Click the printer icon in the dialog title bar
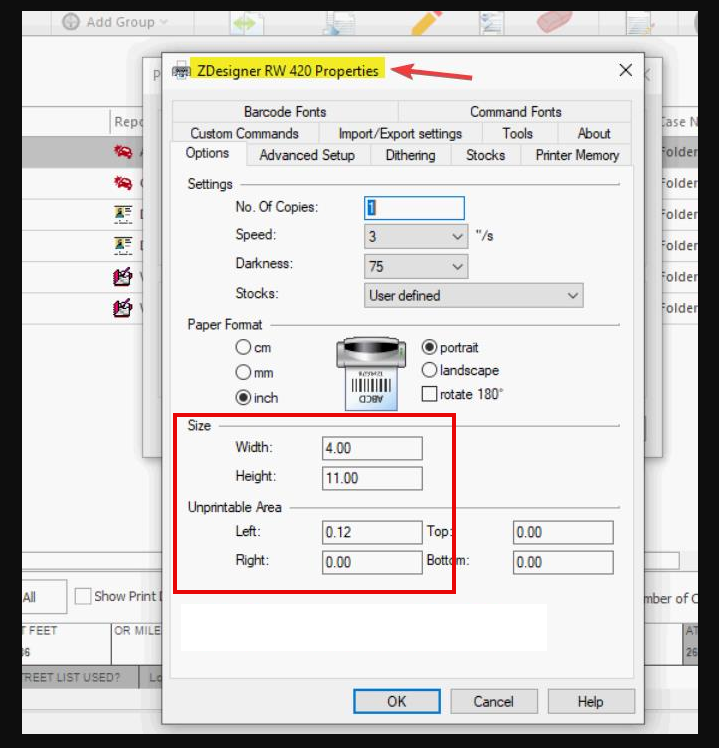 (181, 71)
